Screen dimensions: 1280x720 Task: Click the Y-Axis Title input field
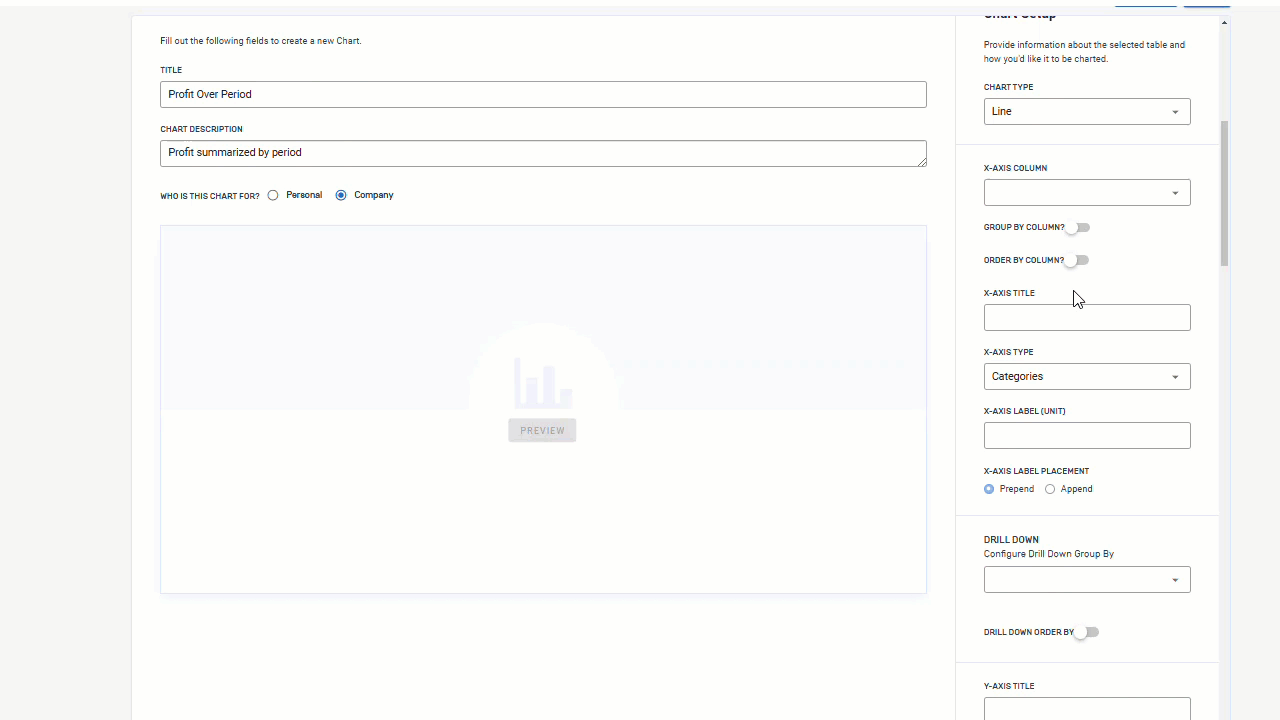click(1087, 708)
